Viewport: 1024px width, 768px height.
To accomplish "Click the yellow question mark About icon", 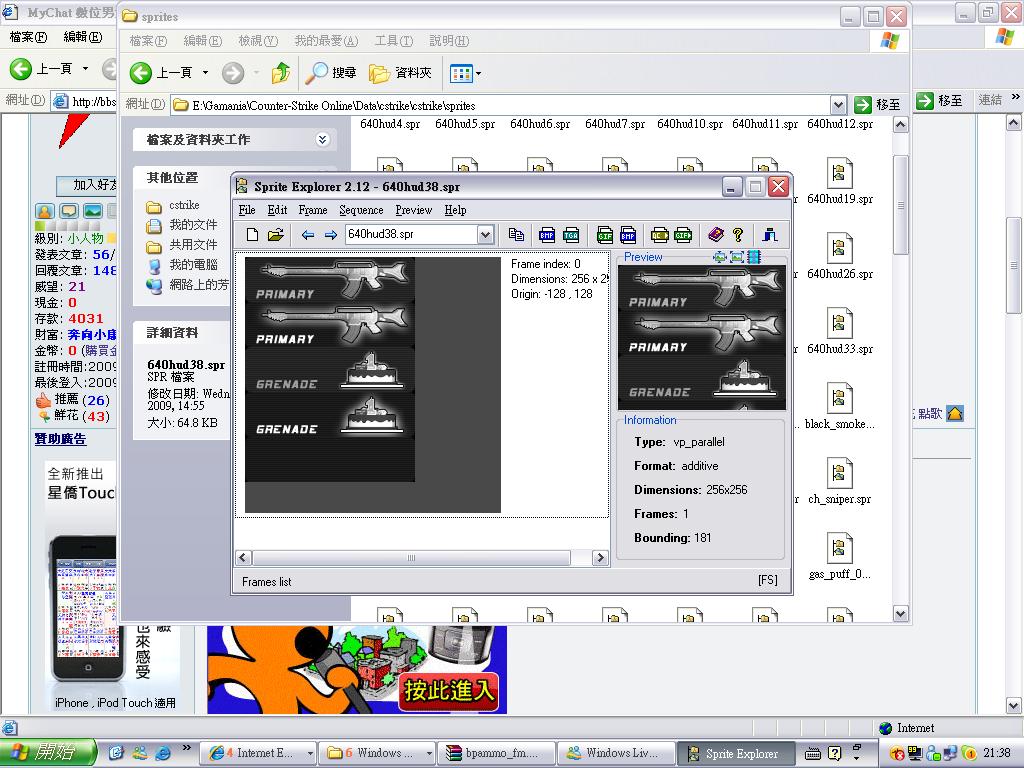I will (738, 234).
